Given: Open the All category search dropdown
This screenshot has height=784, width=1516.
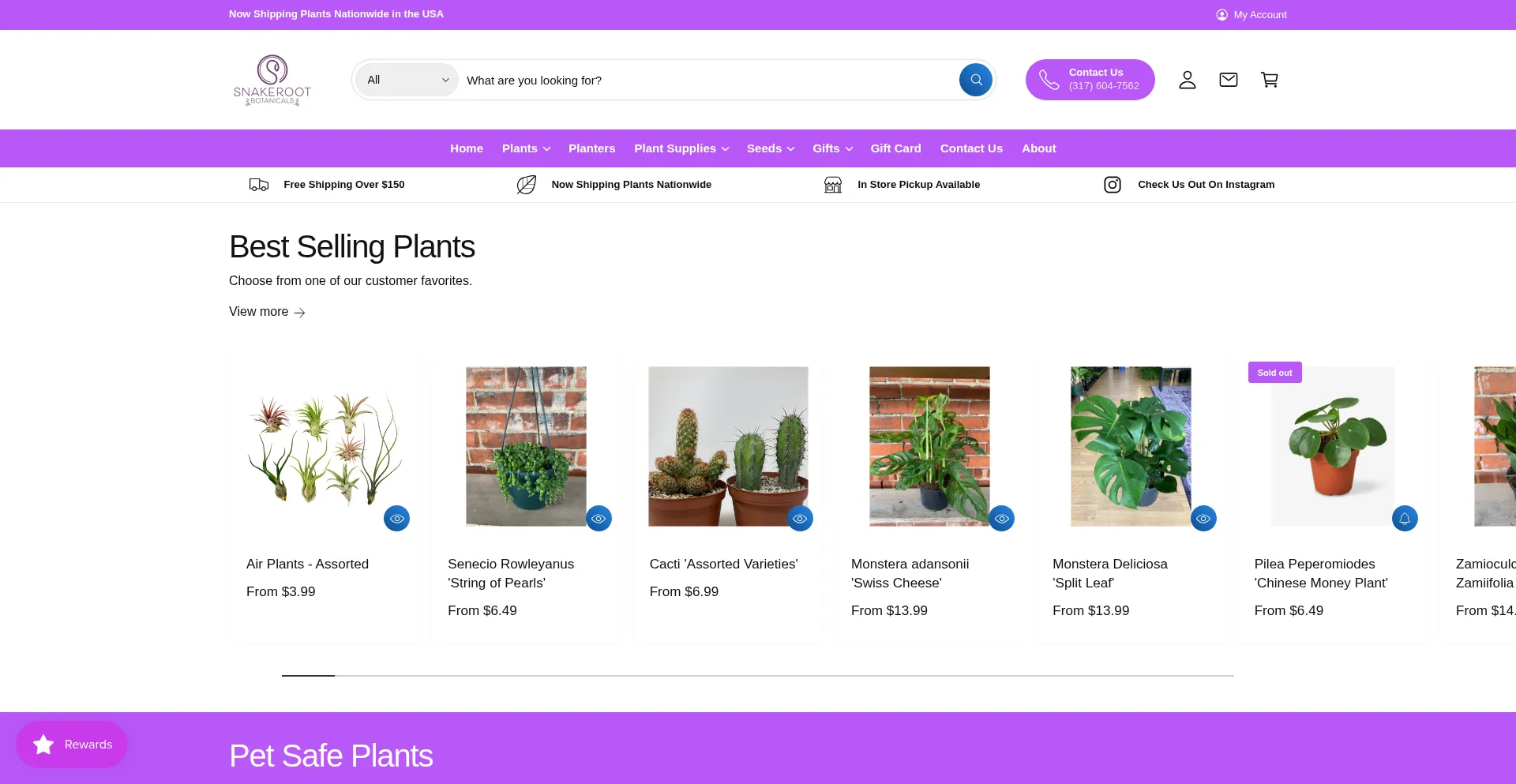Looking at the screenshot, I should click(x=407, y=80).
